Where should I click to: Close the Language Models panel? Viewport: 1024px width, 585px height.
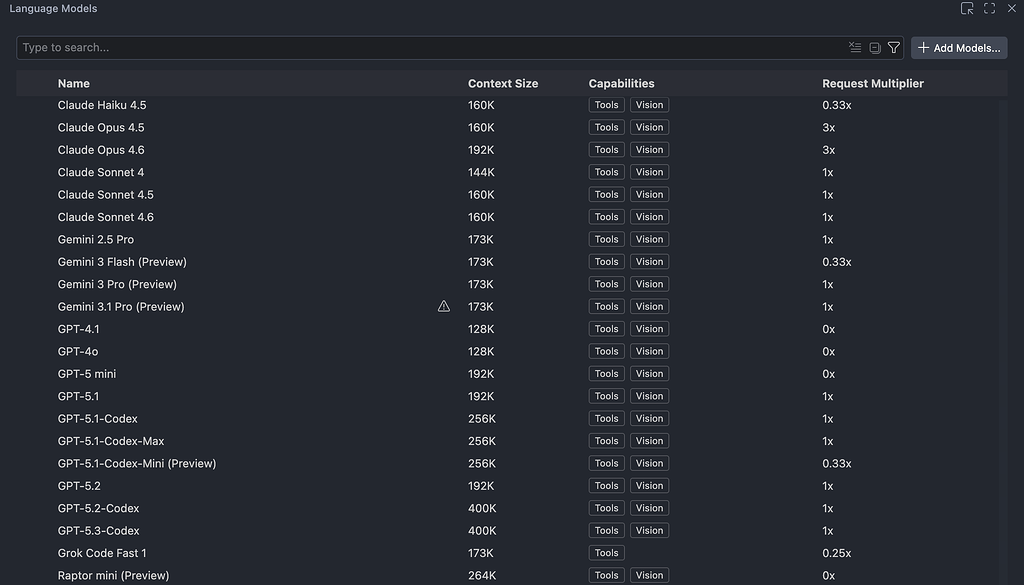point(1012,8)
